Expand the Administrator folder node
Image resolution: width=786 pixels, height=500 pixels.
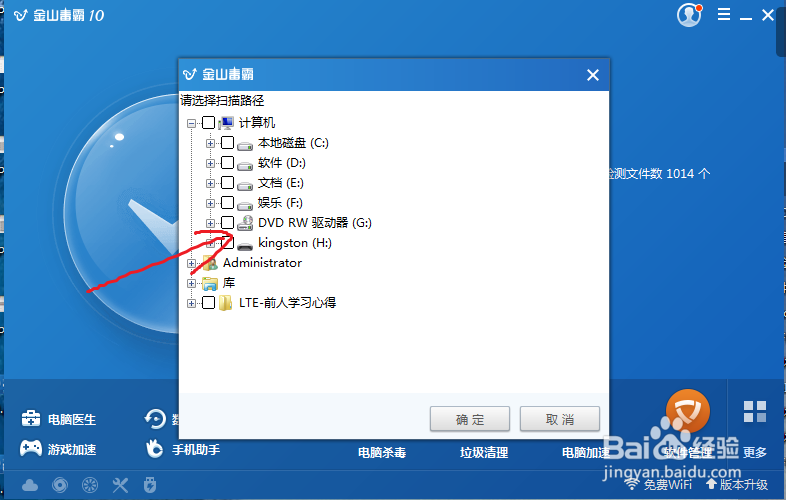coord(191,263)
